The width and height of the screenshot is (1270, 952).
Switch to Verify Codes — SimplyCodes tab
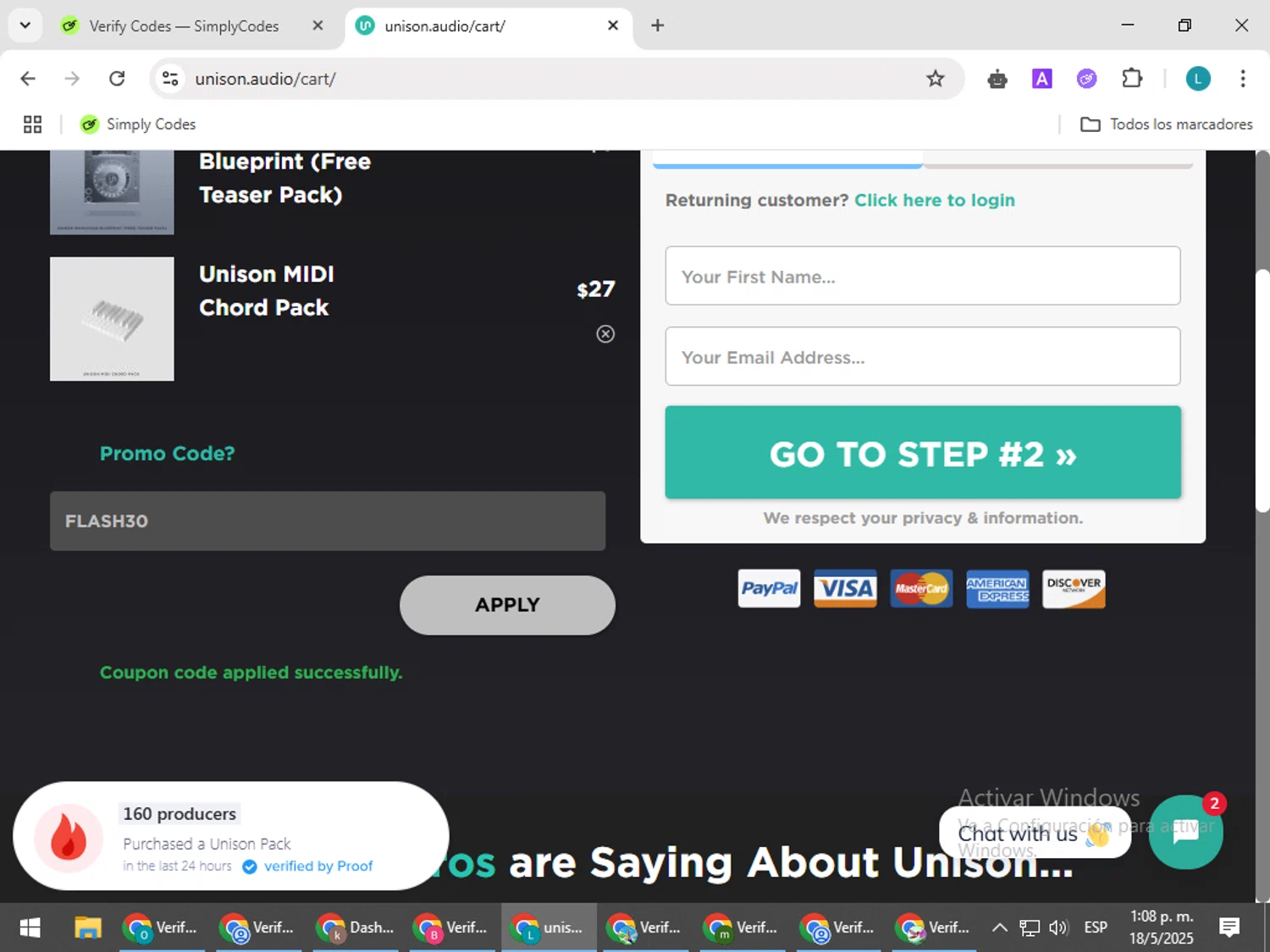coord(184,26)
